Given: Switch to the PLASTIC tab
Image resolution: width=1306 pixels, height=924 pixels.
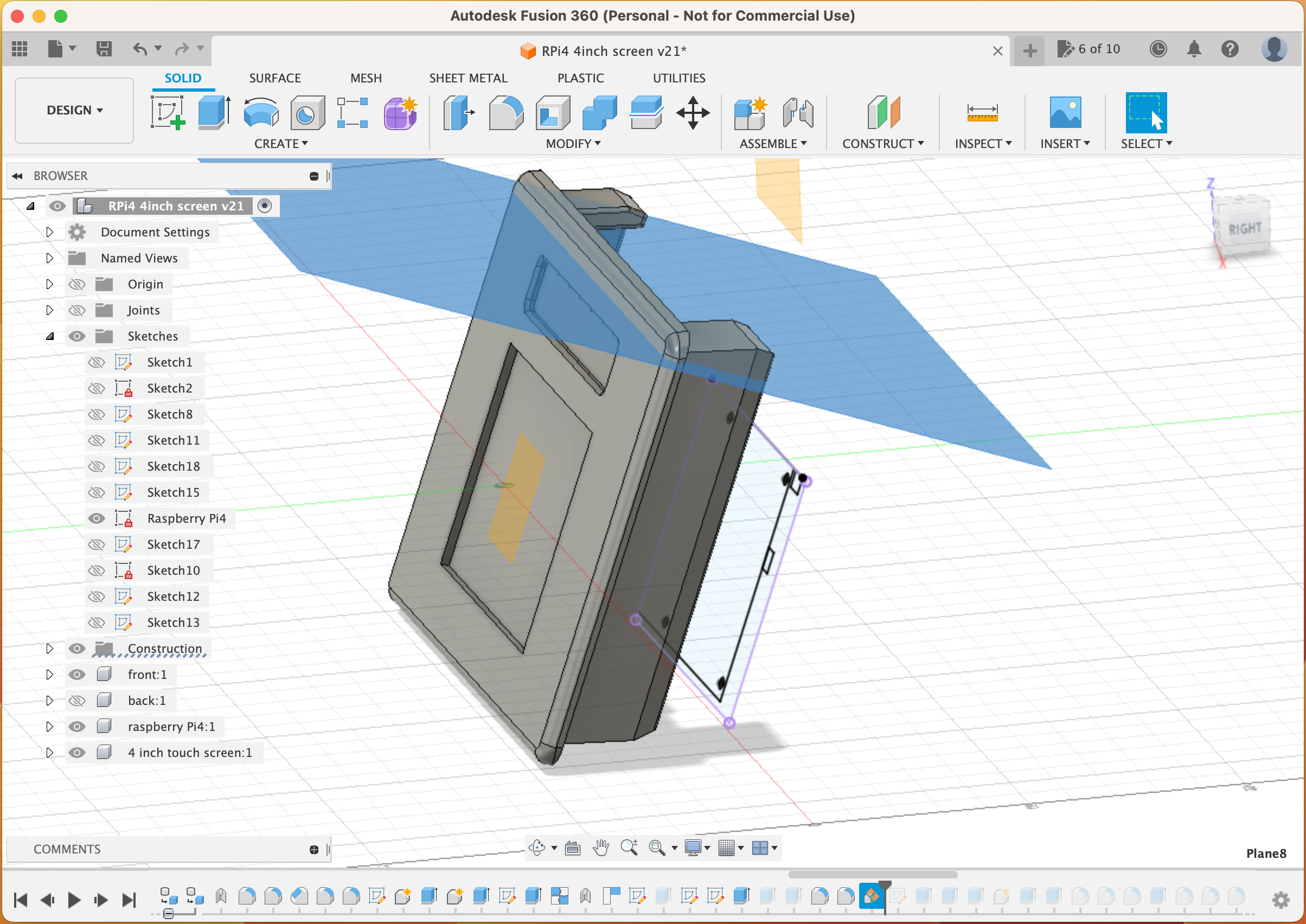Looking at the screenshot, I should 580,78.
